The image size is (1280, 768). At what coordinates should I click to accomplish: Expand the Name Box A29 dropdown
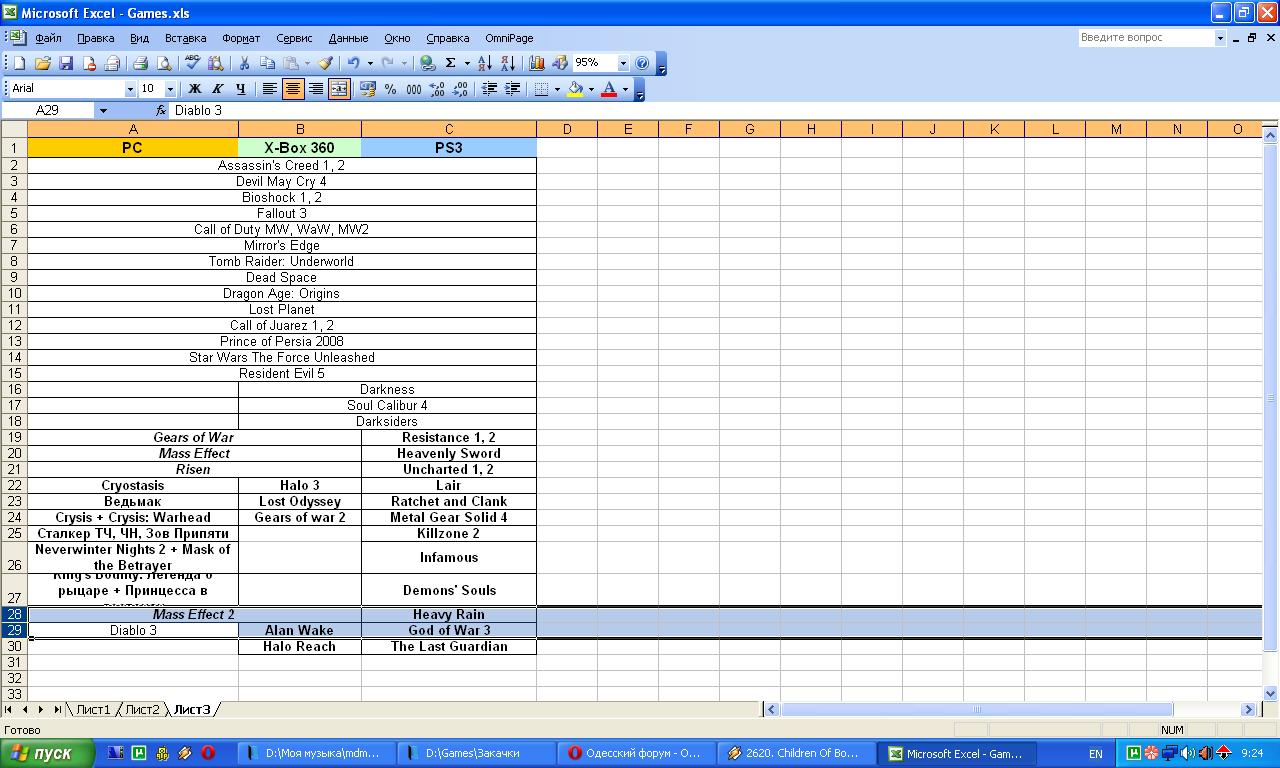coord(103,110)
